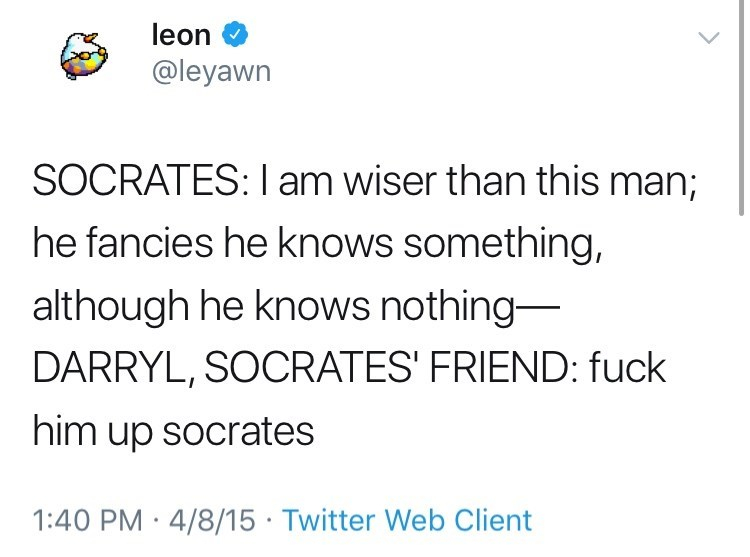Click the word "DARRYL," in the tweet
The image size is (750, 557).
click(117, 369)
